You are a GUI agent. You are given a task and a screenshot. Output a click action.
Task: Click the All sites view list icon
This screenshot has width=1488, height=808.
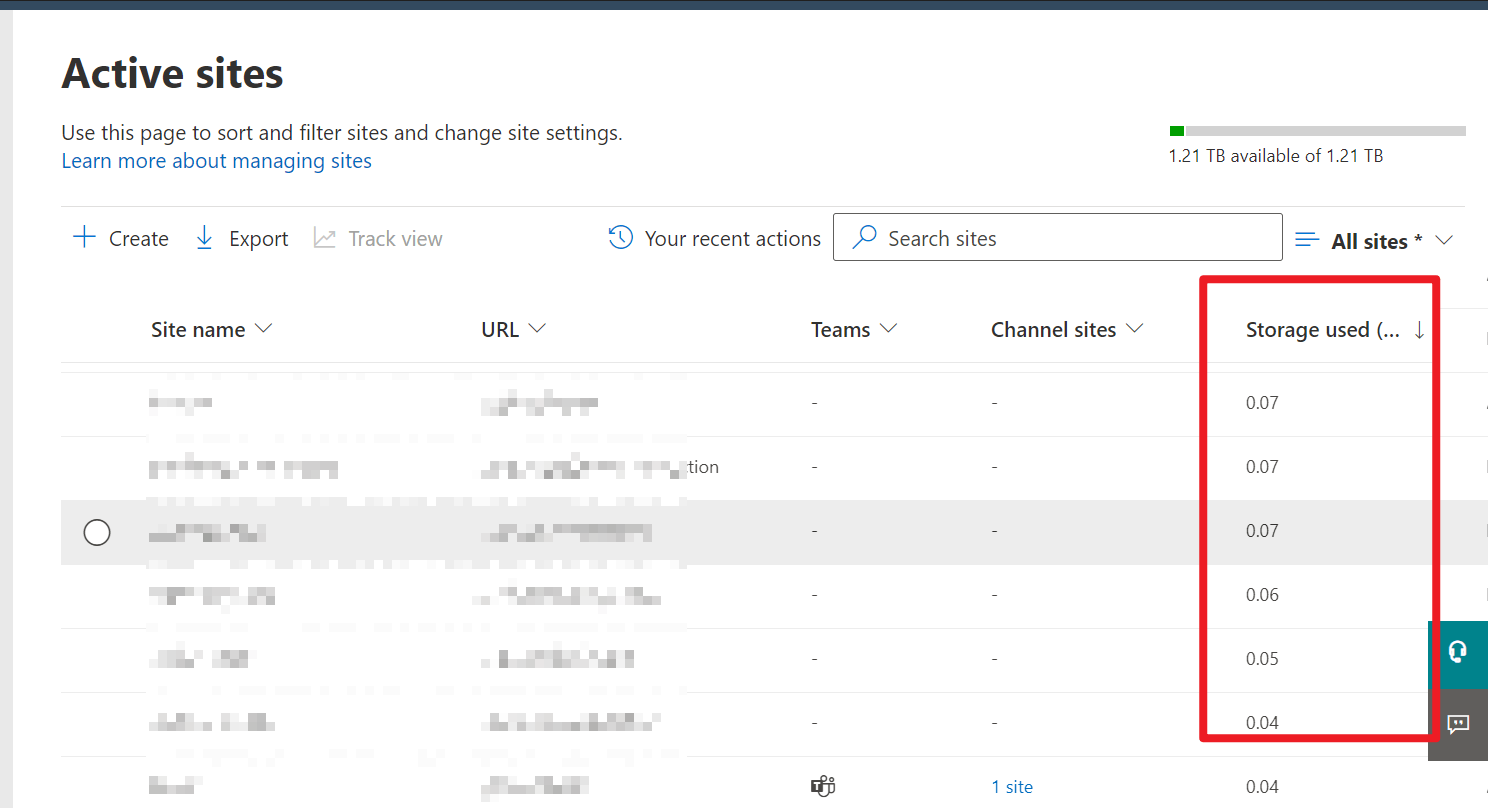pos(1307,240)
